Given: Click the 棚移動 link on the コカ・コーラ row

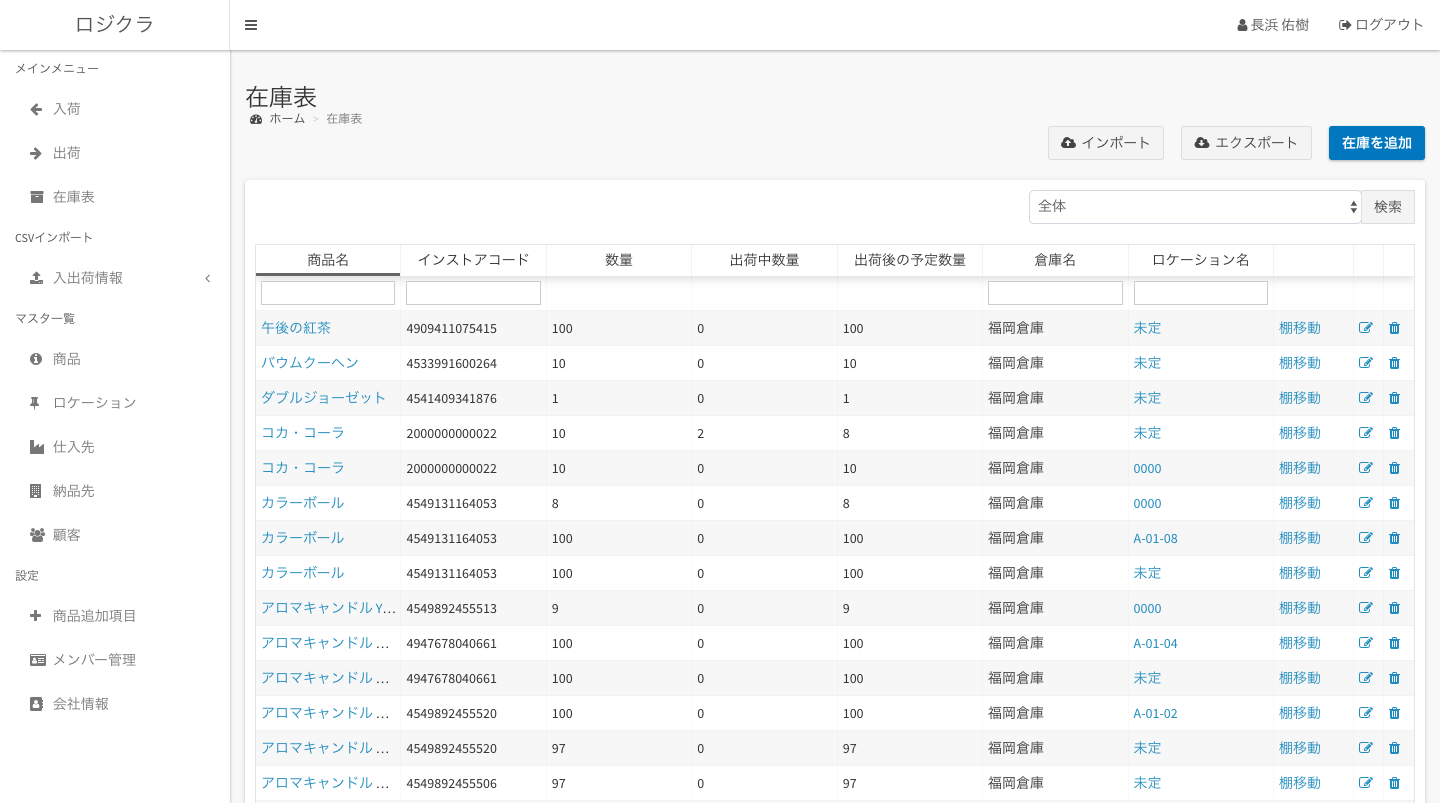Looking at the screenshot, I should (x=1300, y=433).
